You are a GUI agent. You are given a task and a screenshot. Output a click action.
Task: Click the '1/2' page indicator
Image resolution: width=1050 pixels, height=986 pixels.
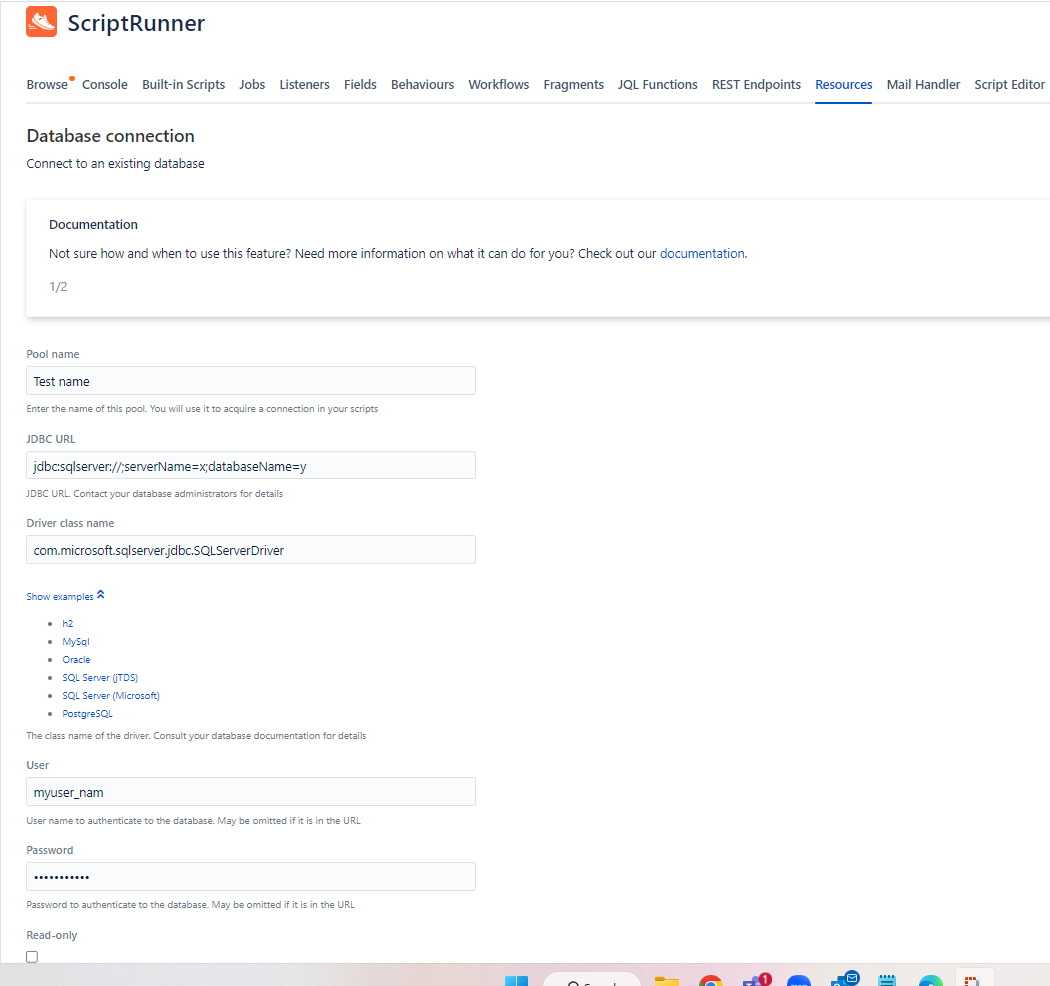click(58, 287)
